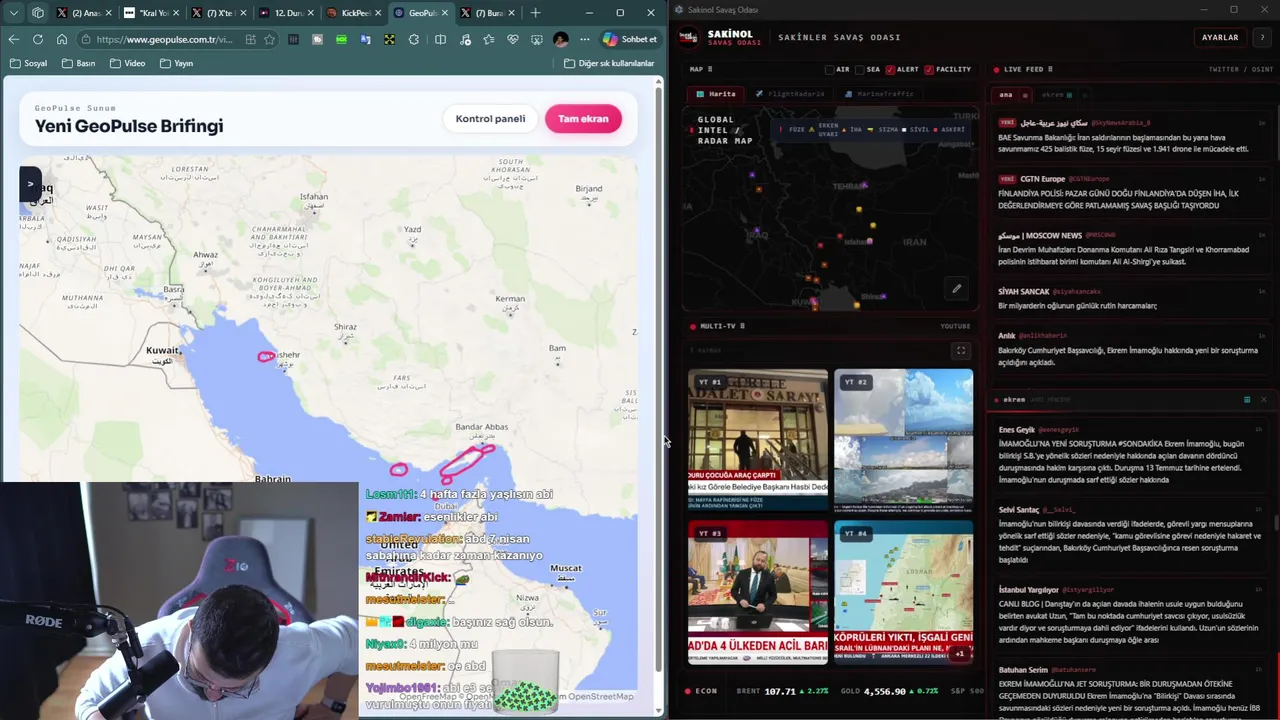The image size is (1280, 720).
Task: Click the teal icon in ekrem panel header
Action: click(x=1247, y=400)
